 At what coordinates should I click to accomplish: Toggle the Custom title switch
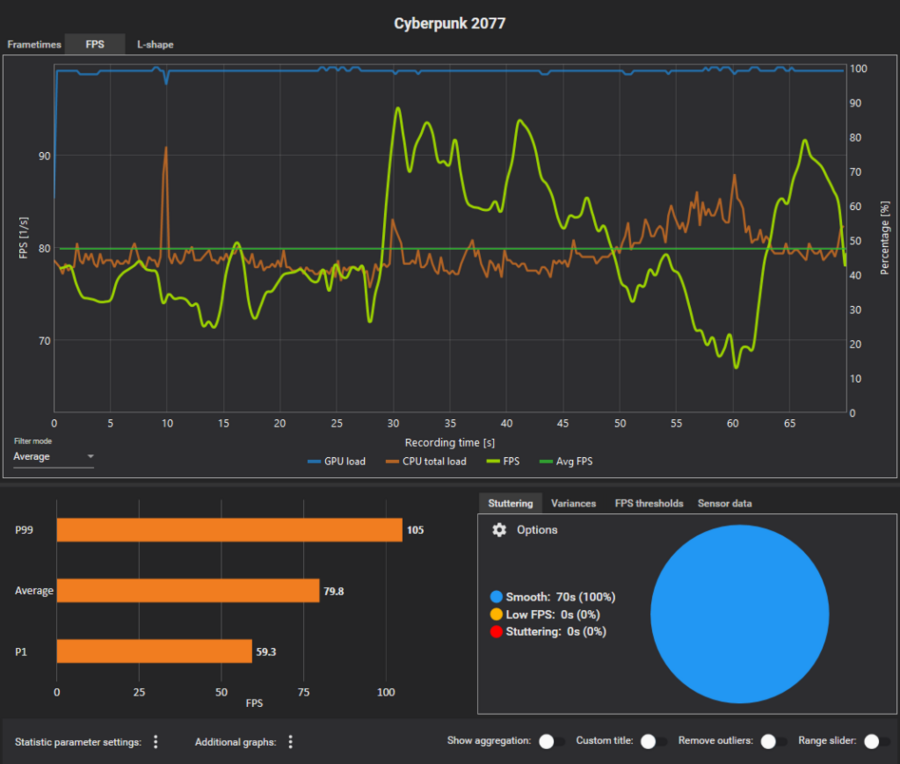[654, 741]
